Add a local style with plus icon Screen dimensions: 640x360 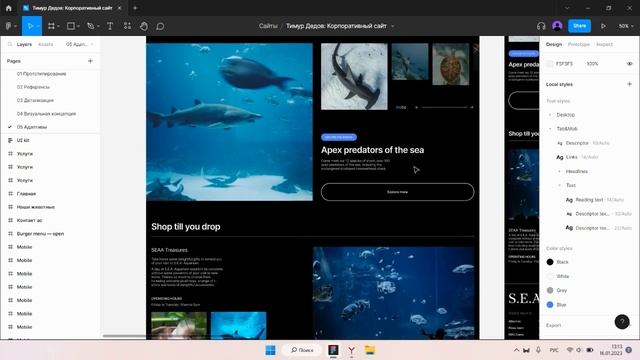click(629, 84)
